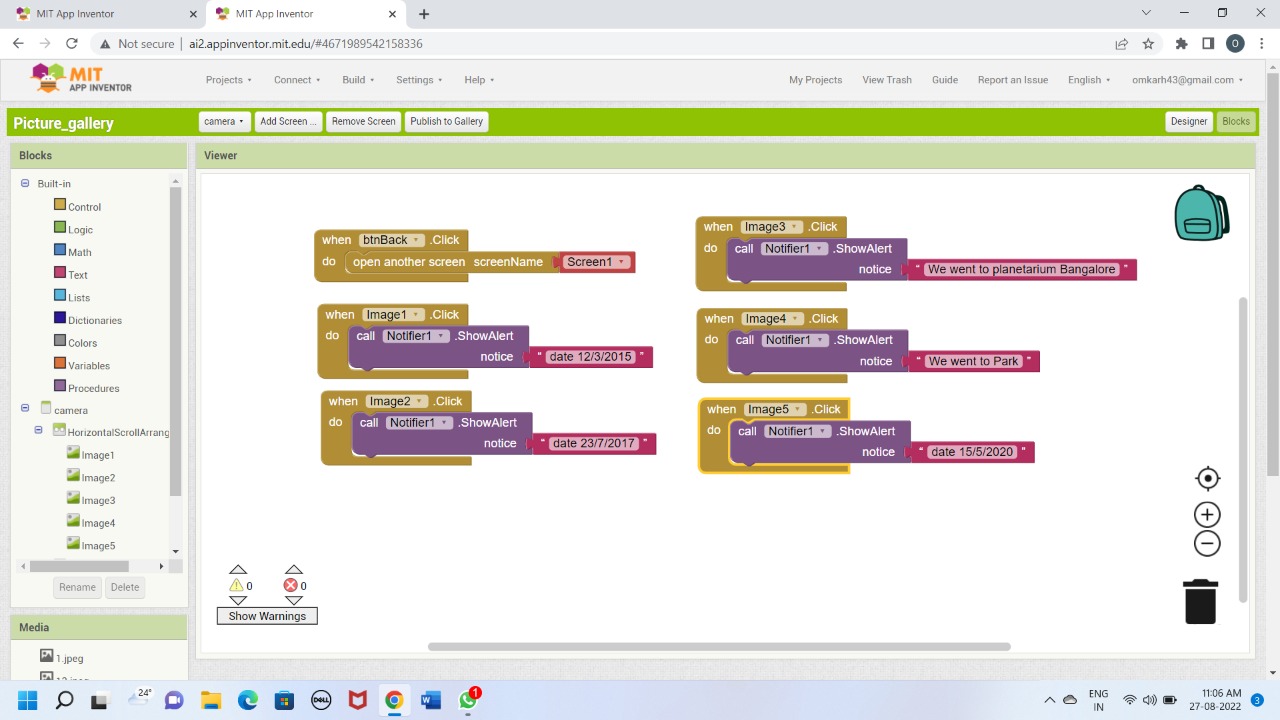Open the Projects menu

pyautogui.click(x=228, y=80)
